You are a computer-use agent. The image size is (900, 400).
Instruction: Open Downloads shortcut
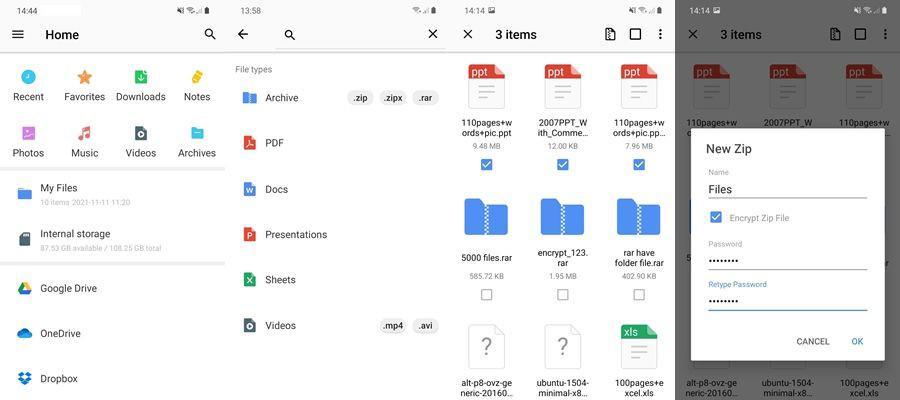coord(141,86)
